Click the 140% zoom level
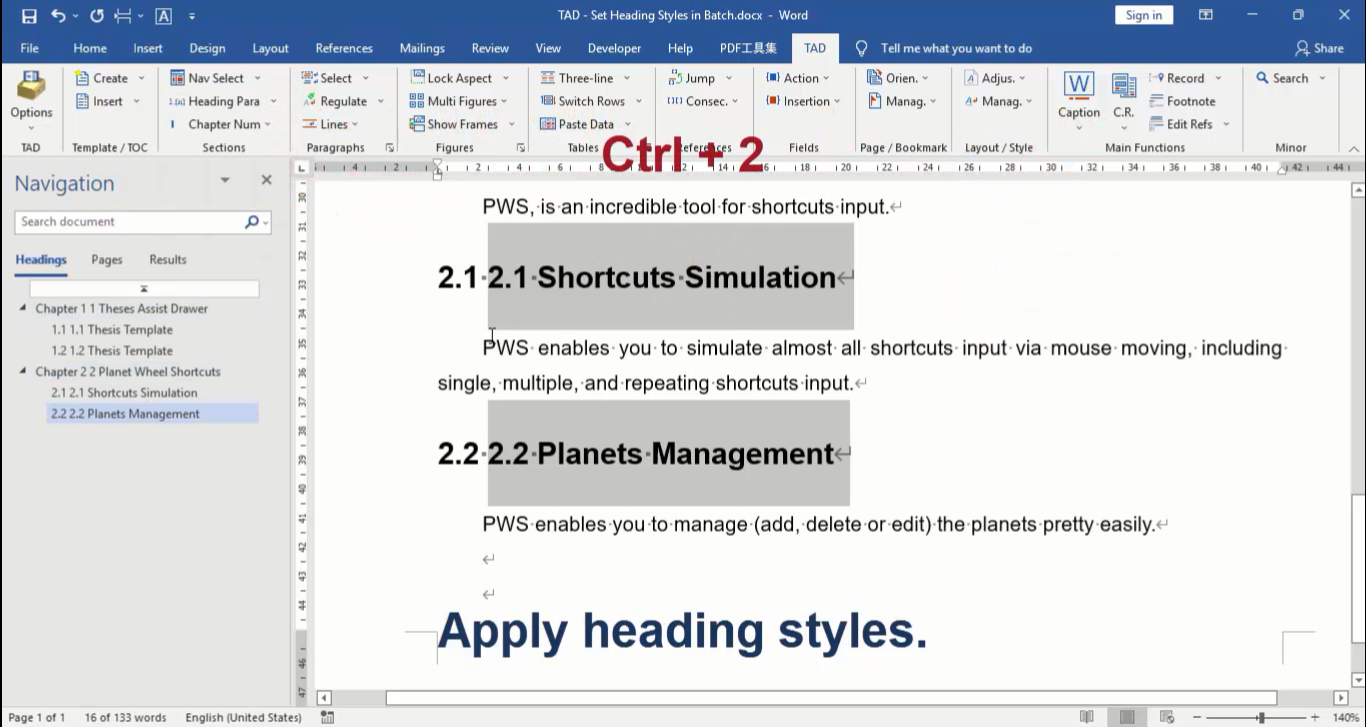Screen dimensions: 1366x727 [x=1346, y=717]
